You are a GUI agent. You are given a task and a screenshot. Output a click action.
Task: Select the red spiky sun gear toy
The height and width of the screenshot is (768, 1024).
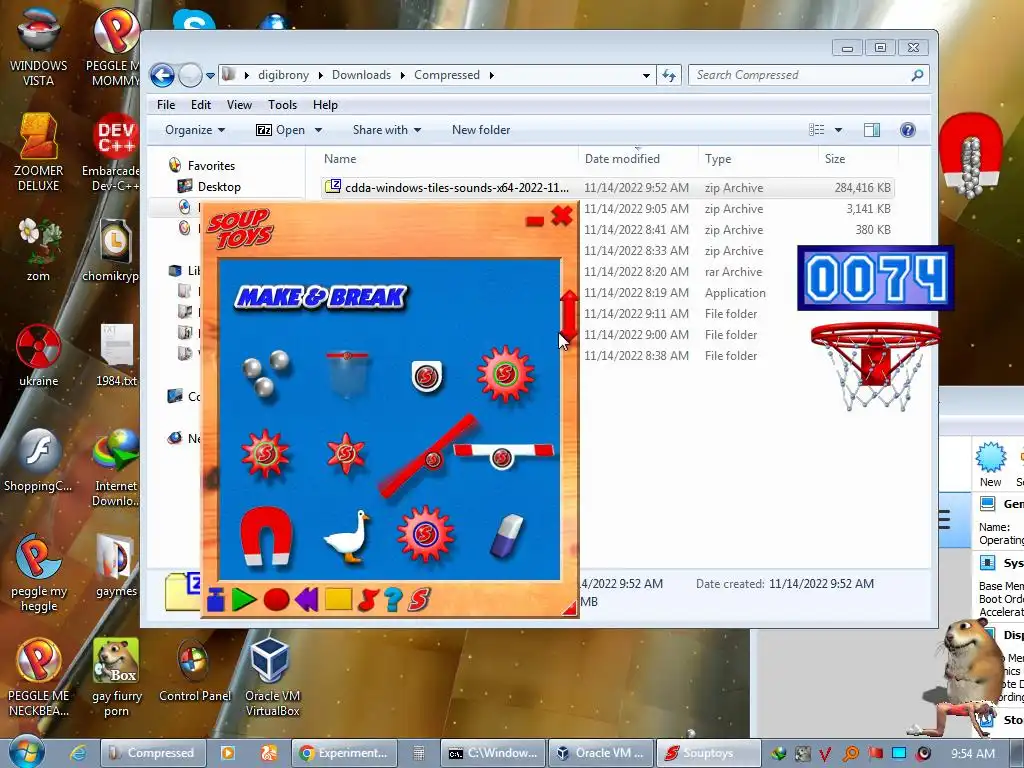(x=265, y=453)
